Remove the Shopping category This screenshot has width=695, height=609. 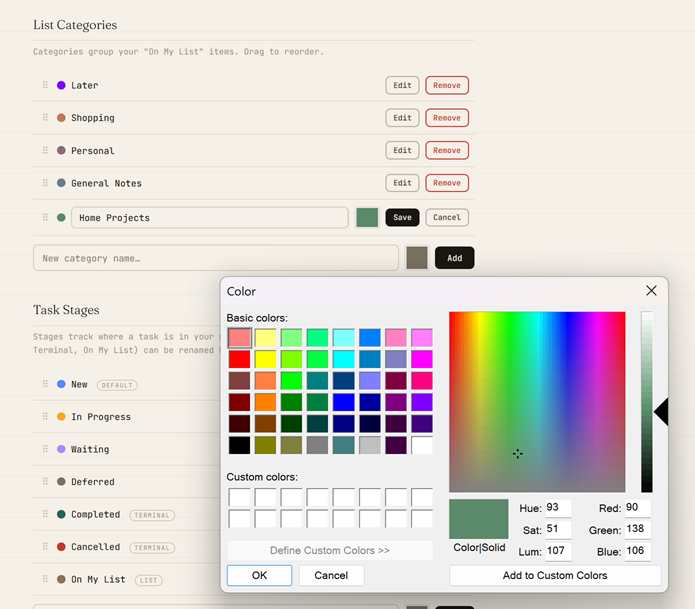tap(447, 118)
